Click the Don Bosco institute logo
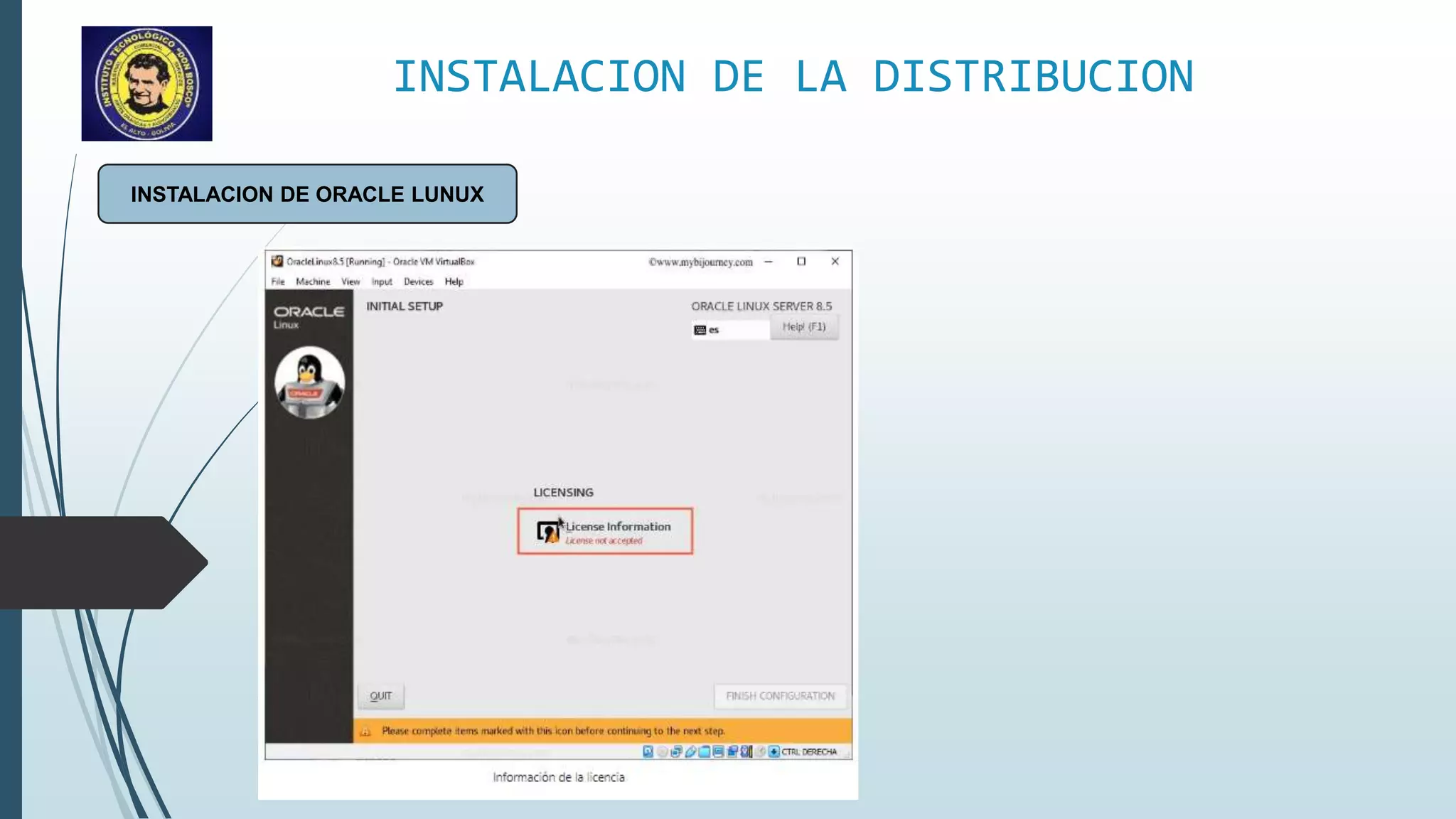Screen dimensions: 1456x819 (x=146, y=83)
